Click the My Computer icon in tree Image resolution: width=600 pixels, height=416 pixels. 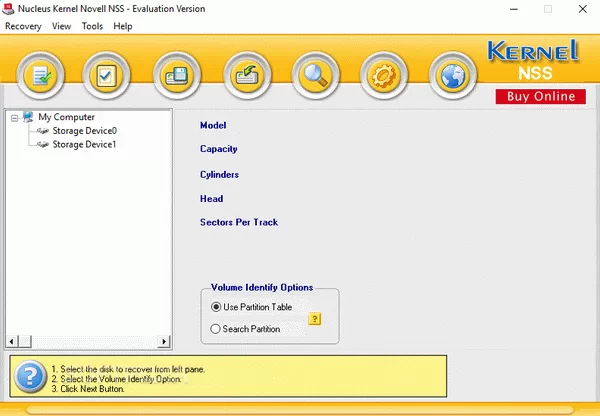[x=28, y=117]
